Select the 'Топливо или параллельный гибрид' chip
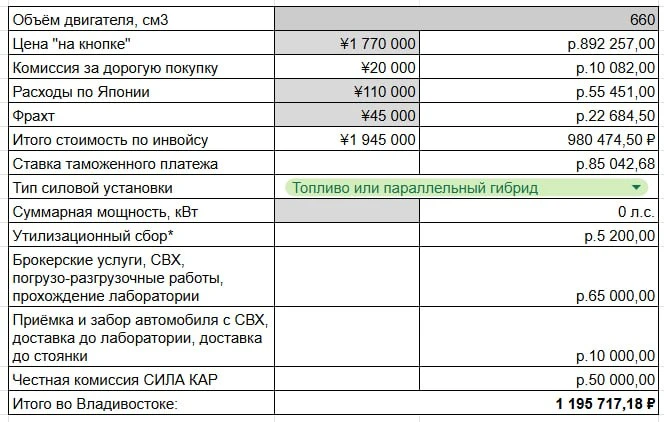664x422 pixels. [x=466, y=188]
